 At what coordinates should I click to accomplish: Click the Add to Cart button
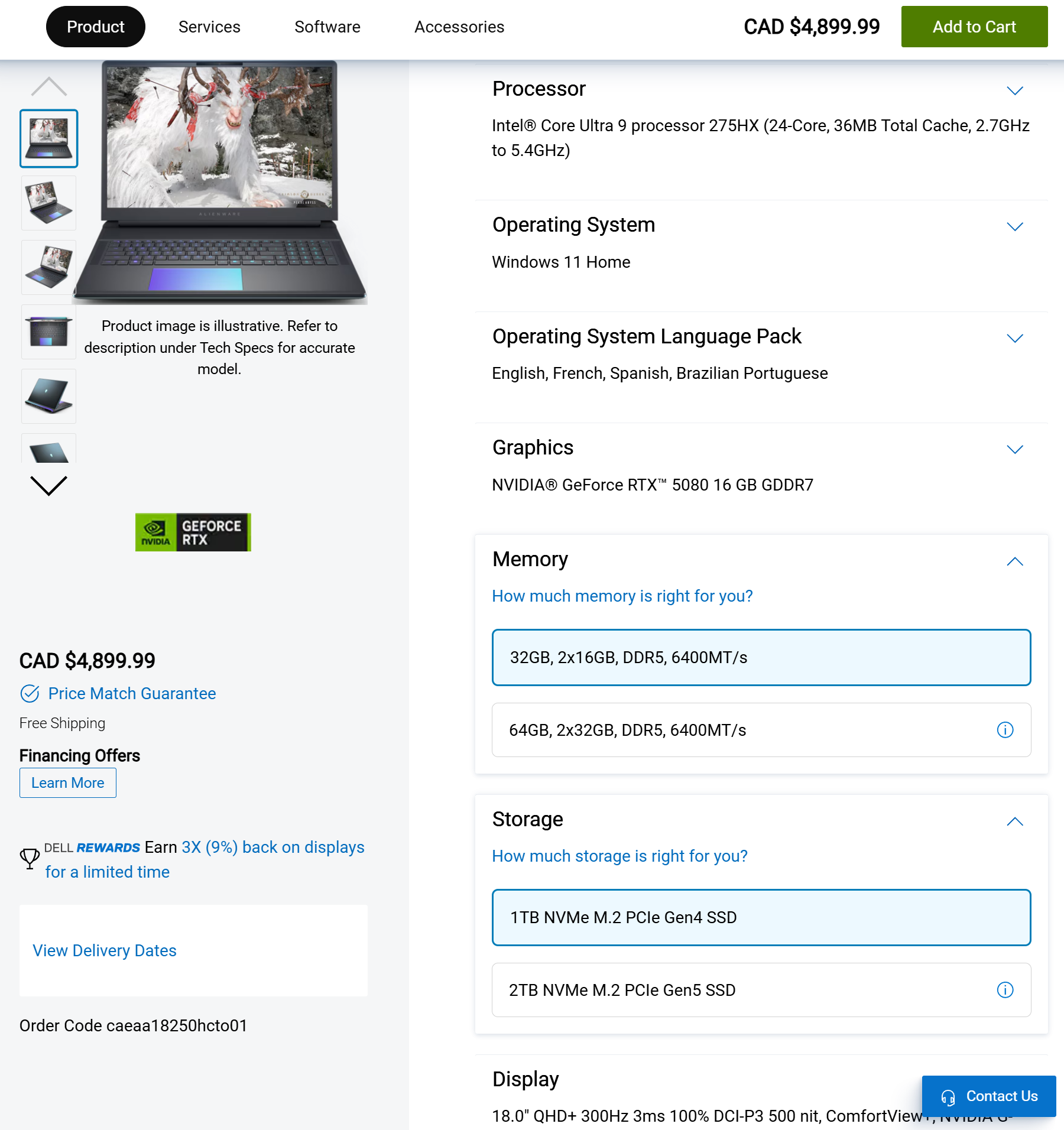(974, 27)
